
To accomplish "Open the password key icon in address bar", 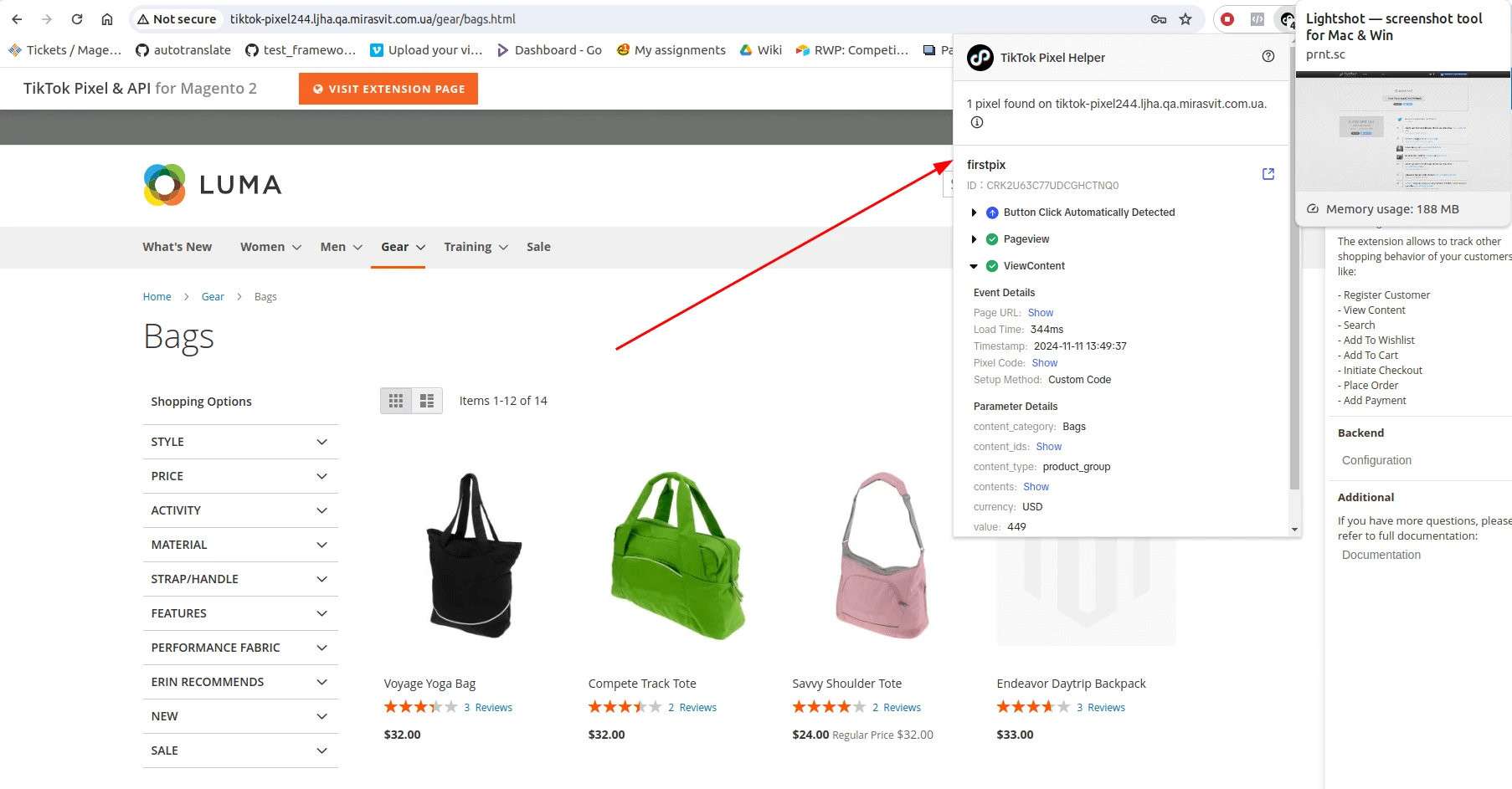I will 1159,19.
